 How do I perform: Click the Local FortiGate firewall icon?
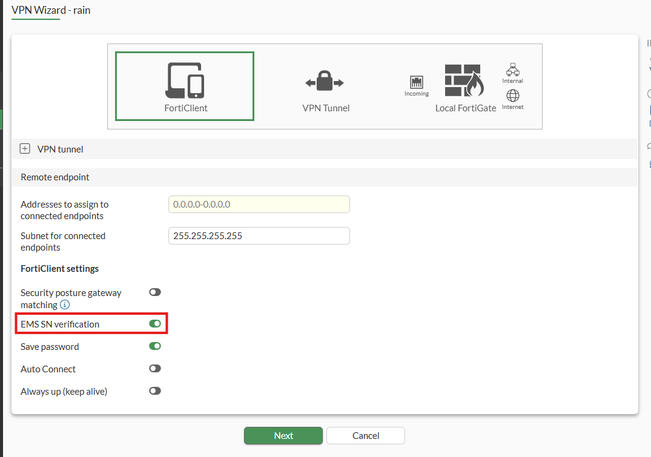[464, 80]
